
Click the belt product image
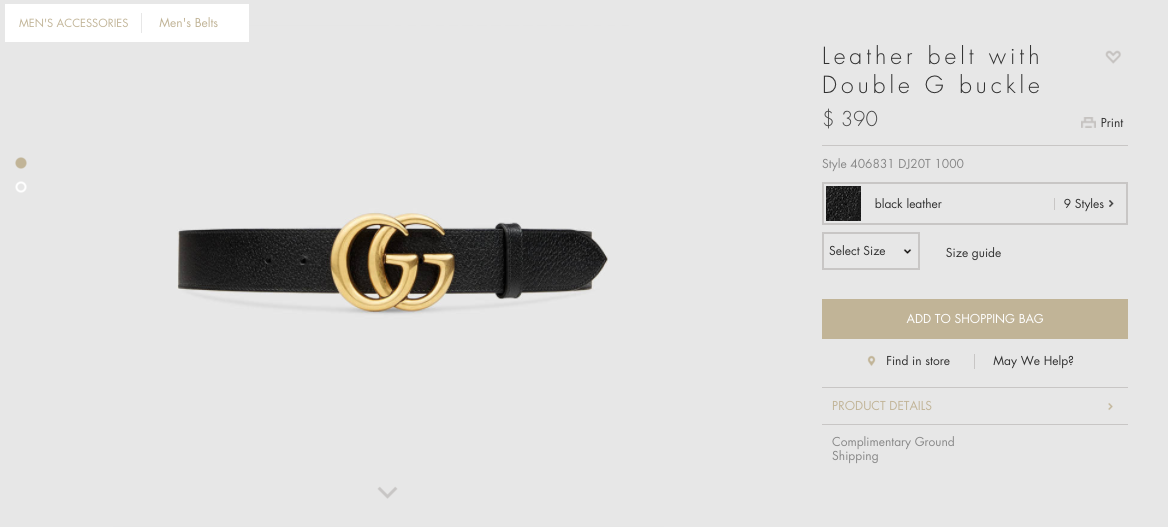coord(393,262)
